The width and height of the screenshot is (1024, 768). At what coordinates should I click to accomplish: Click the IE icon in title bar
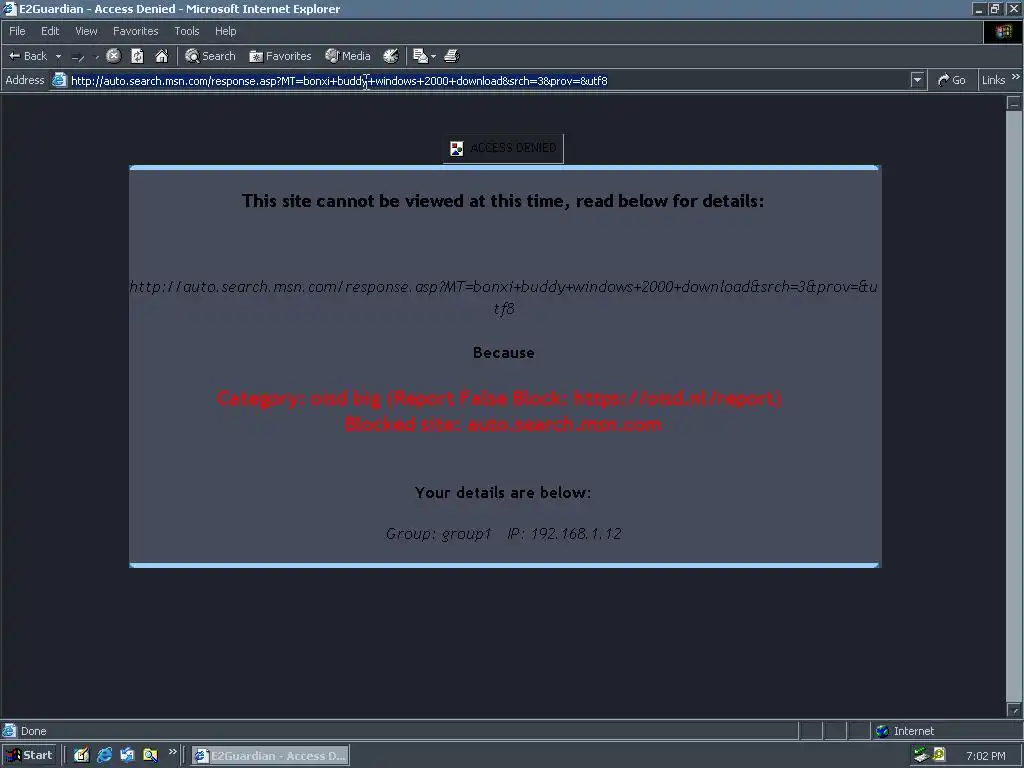9,8
